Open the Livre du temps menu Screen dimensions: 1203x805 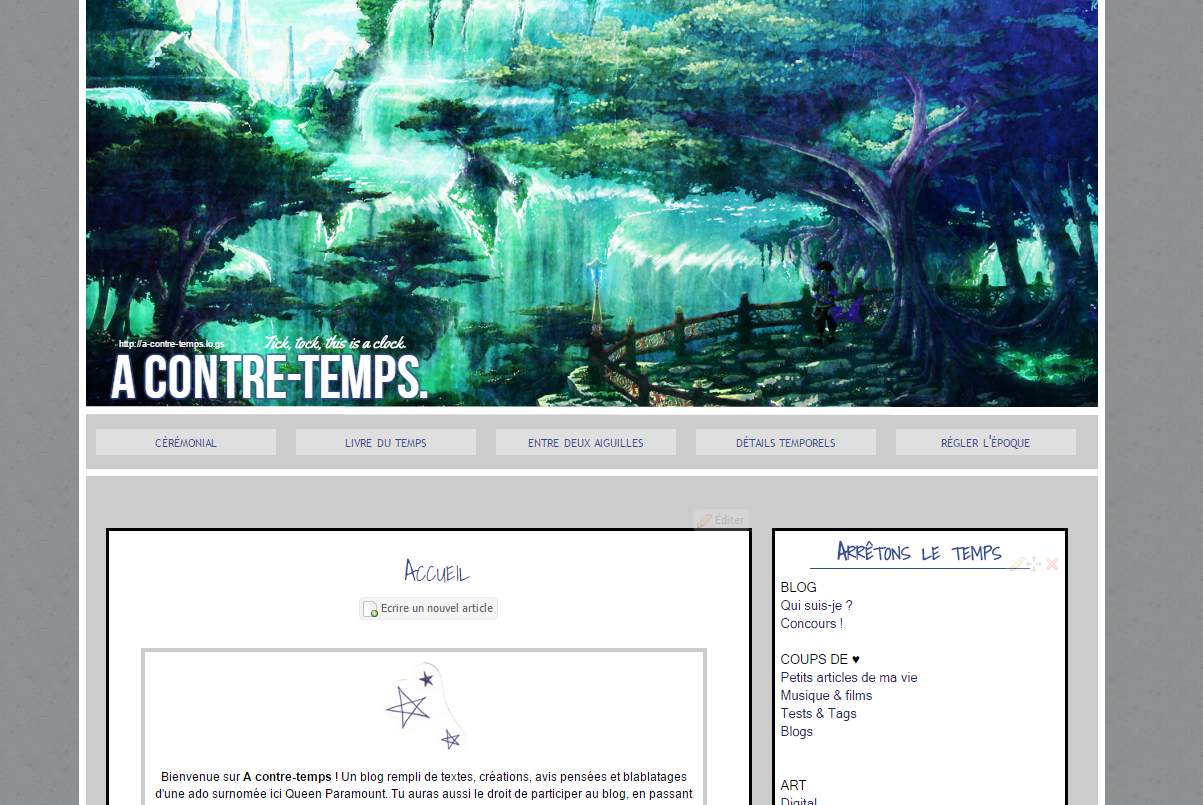pos(386,442)
